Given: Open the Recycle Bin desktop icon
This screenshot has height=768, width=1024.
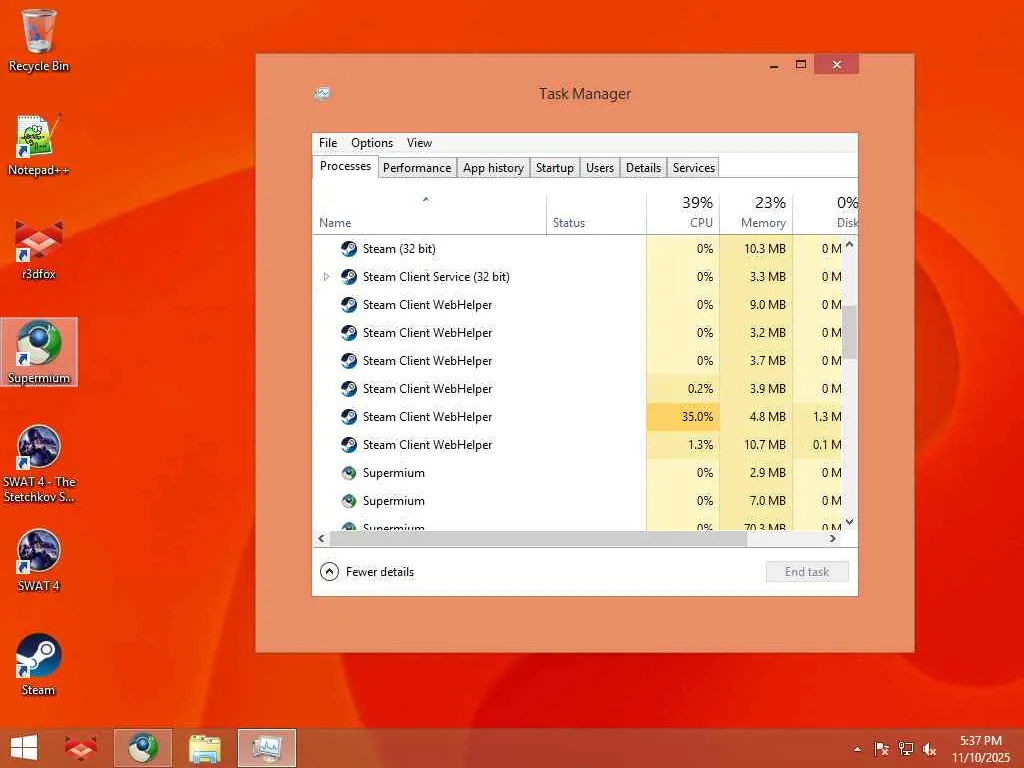Looking at the screenshot, I should [x=39, y=40].
